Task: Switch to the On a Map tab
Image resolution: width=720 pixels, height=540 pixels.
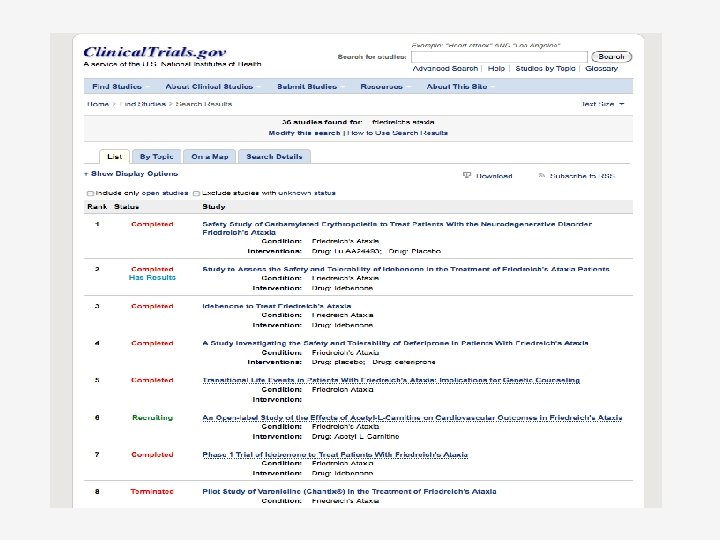Action: click(210, 157)
